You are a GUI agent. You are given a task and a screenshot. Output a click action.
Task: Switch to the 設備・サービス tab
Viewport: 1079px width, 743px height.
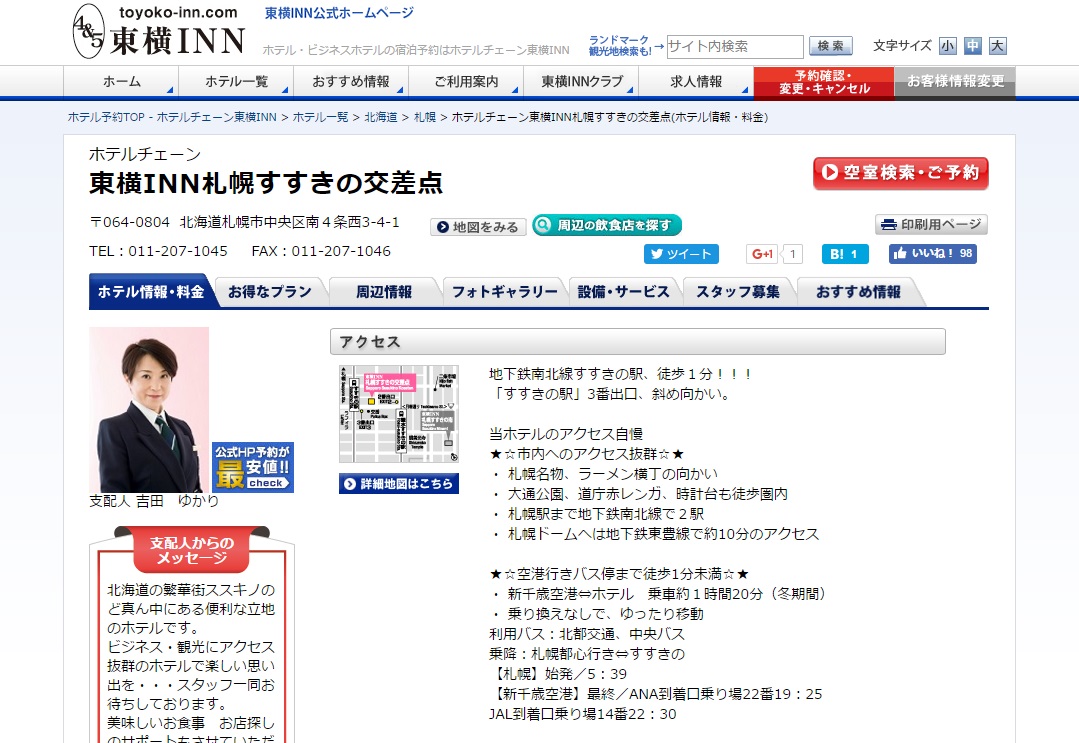tap(623, 292)
